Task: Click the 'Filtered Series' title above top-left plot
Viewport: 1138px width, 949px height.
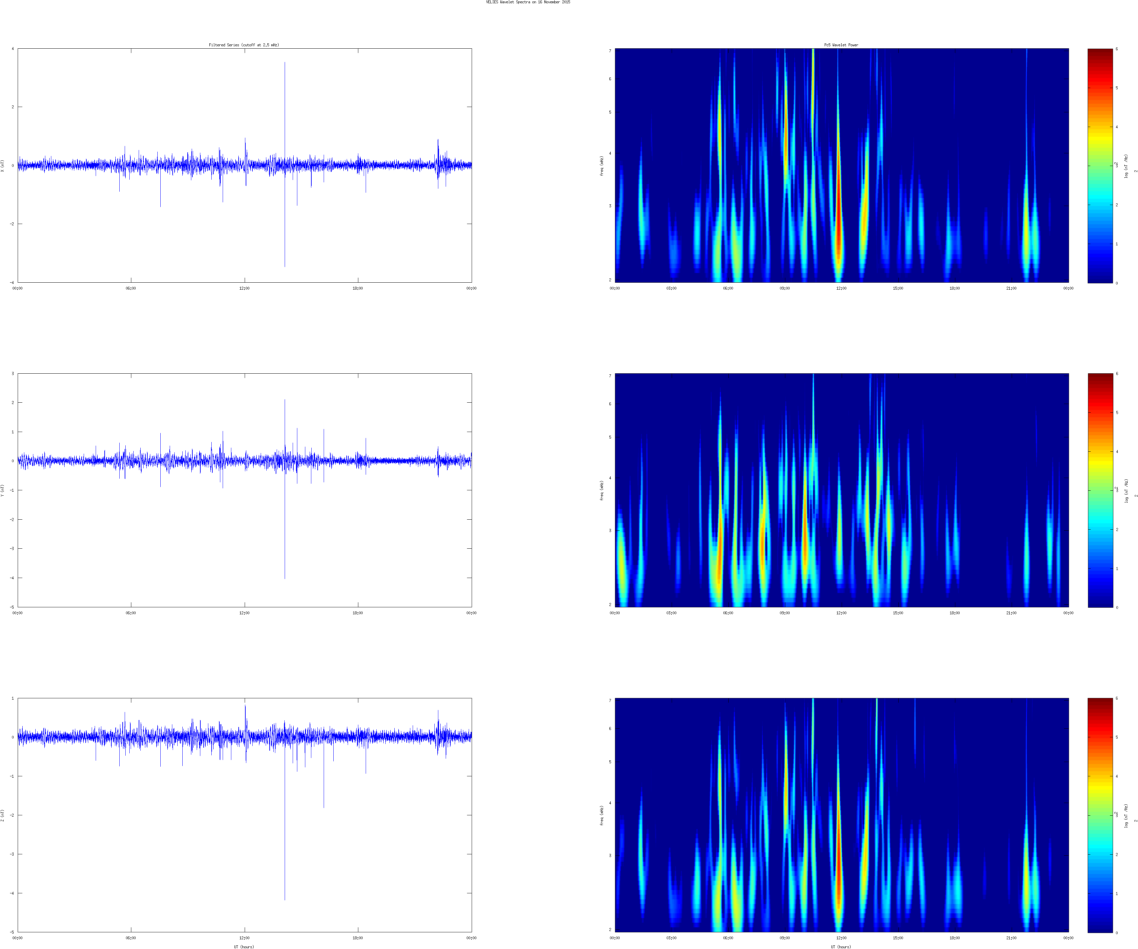Action: (244, 45)
